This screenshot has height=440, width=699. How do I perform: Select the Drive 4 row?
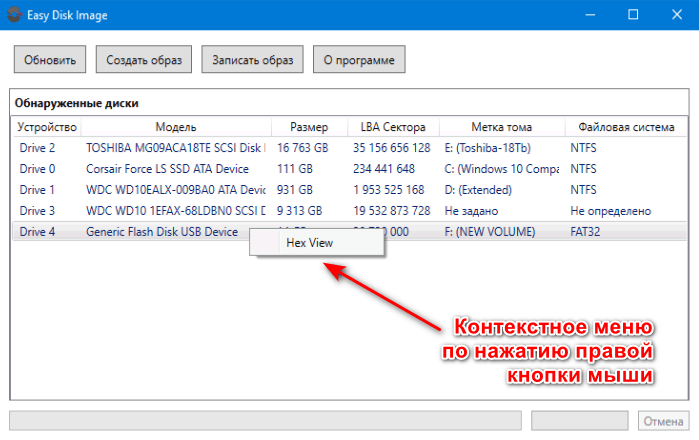tap(350, 232)
